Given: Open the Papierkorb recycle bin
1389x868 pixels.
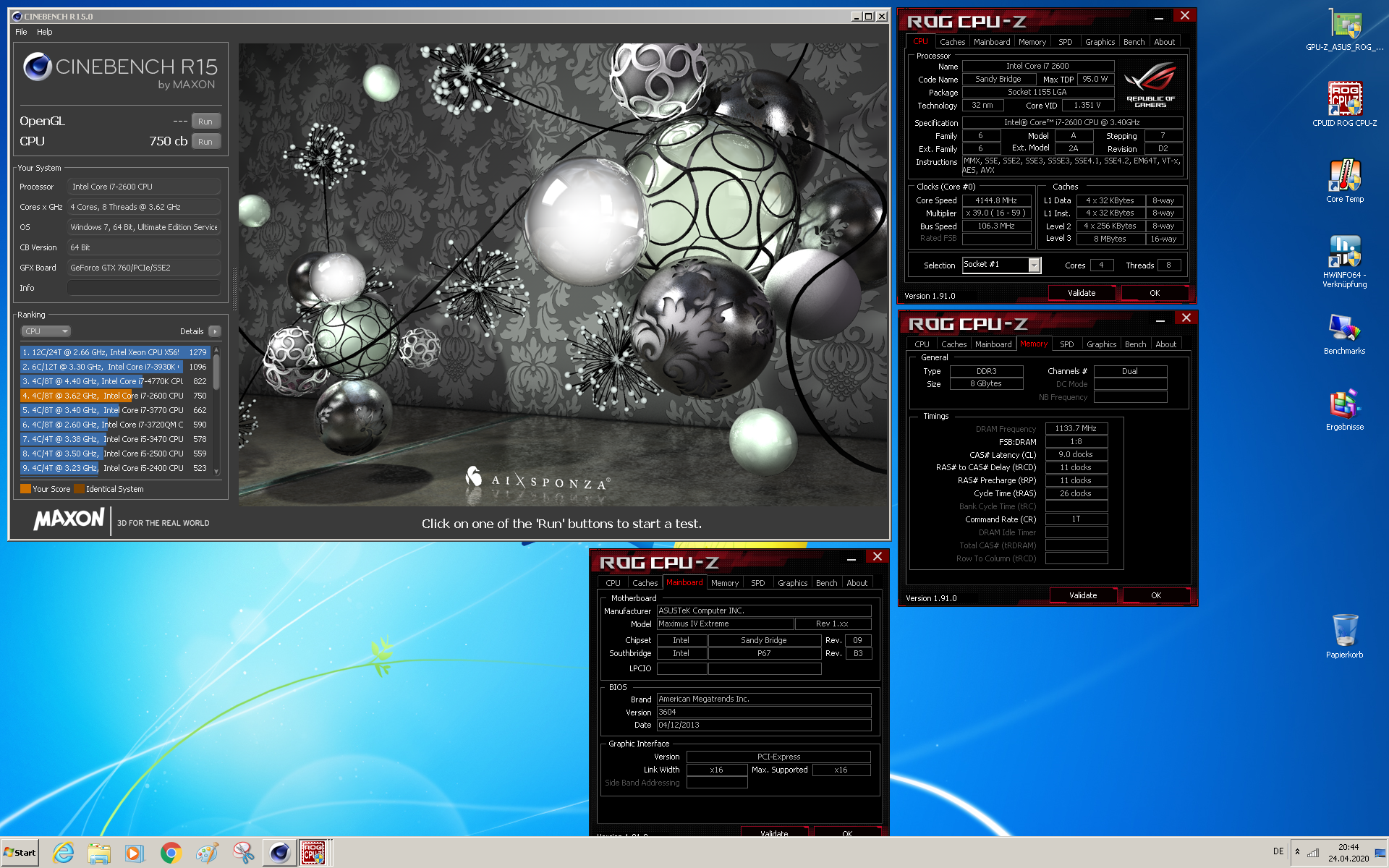Looking at the screenshot, I should 1344,636.
